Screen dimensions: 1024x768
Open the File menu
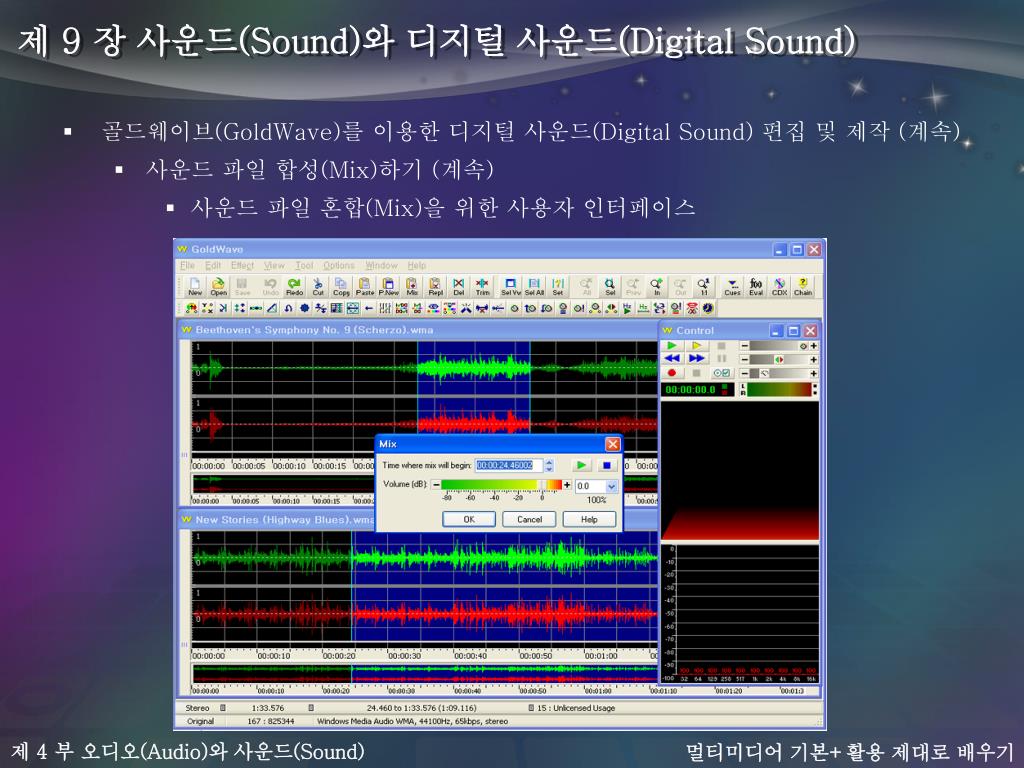click(x=187, y=265)
